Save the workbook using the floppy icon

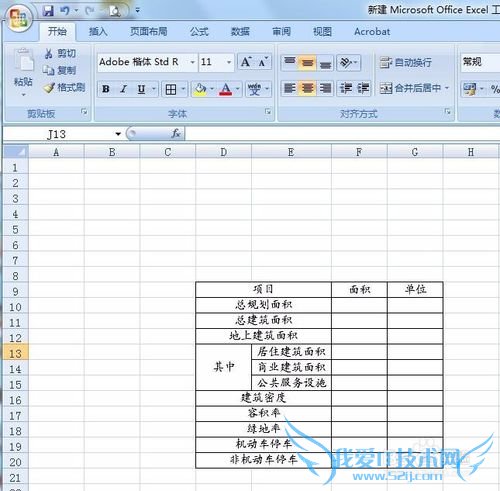point(49,11)
